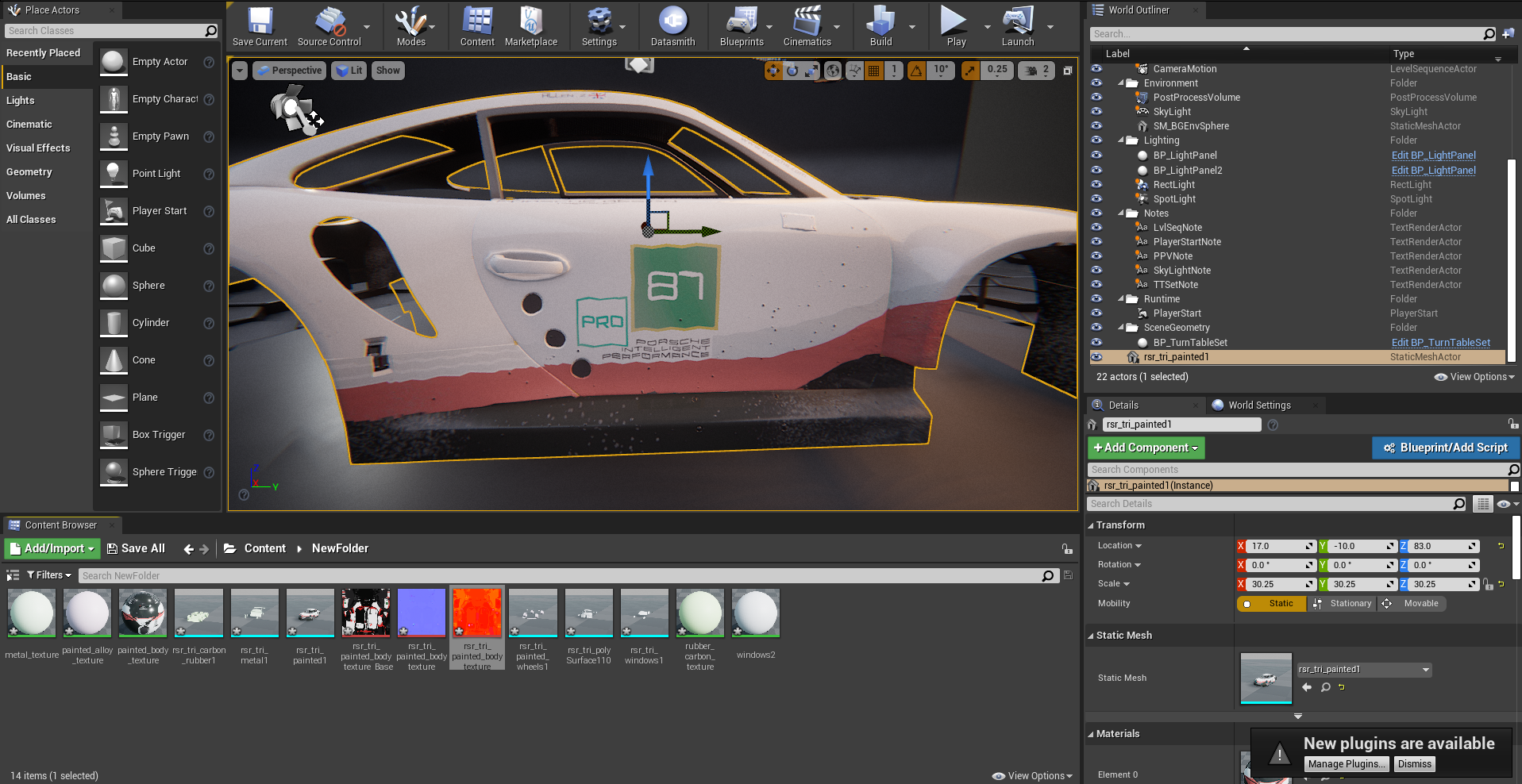Click the Launch toolbar icon

pos(1018,26)
